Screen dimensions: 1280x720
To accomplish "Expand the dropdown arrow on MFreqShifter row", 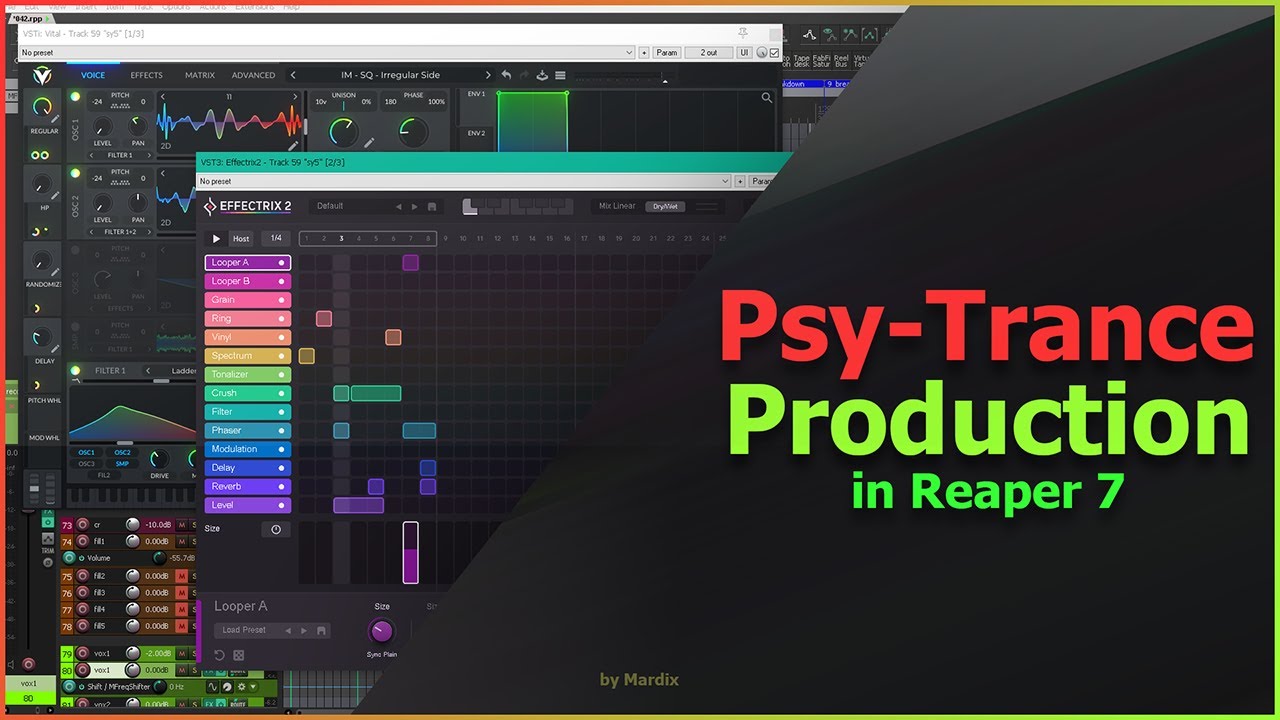I will tap(254, 687).
